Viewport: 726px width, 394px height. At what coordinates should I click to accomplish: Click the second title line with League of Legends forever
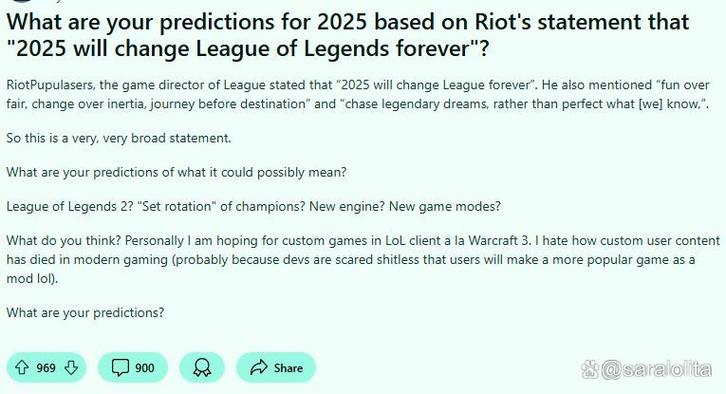pos(248,48)
